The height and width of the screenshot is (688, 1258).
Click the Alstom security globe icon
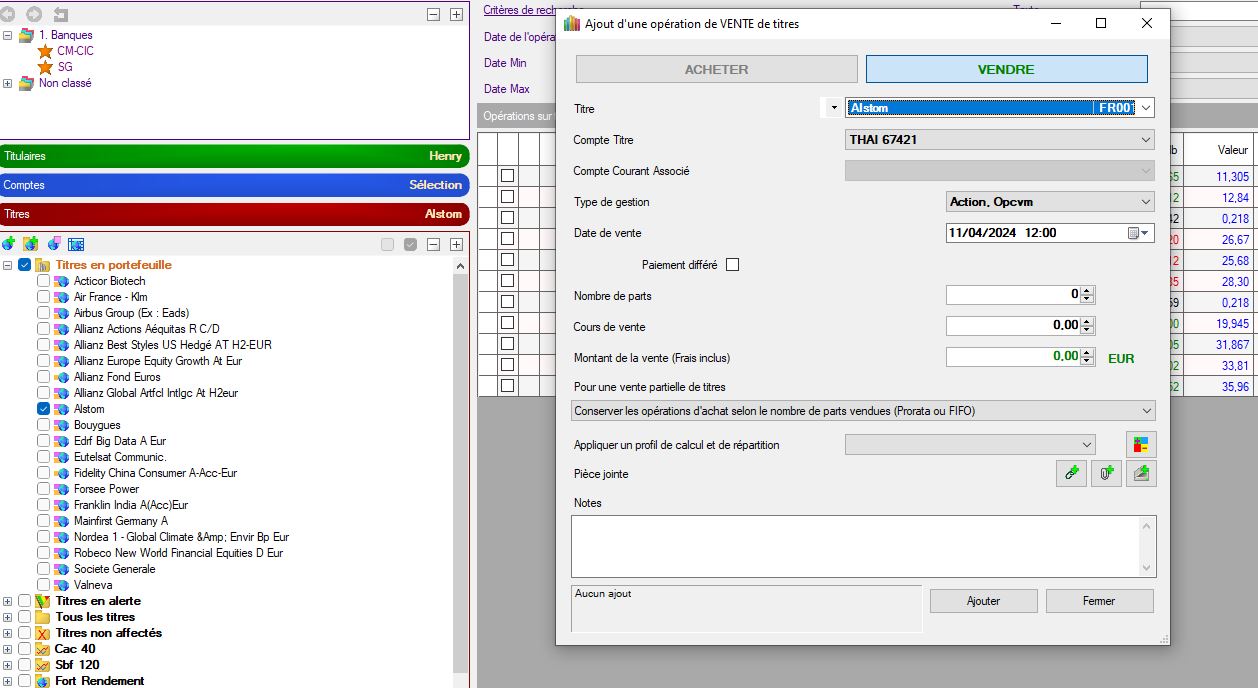tap(61, 409)
